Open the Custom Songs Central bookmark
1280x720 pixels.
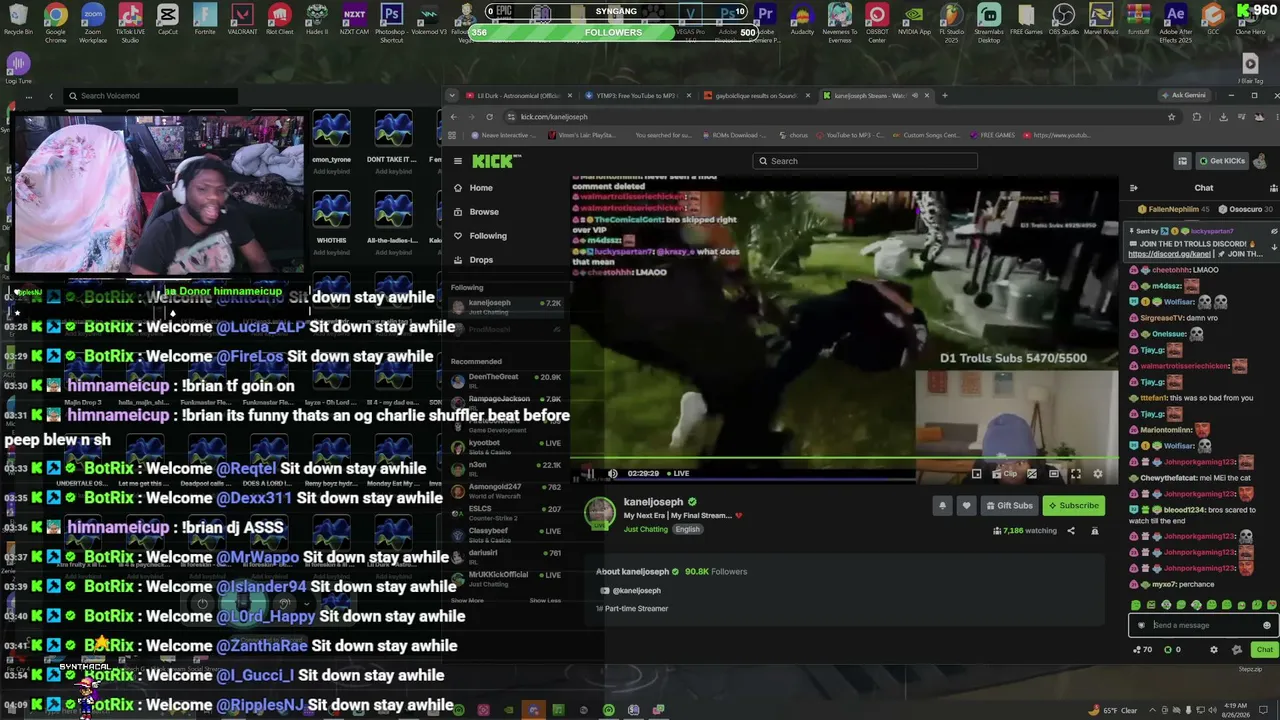(x=926, y=135)
